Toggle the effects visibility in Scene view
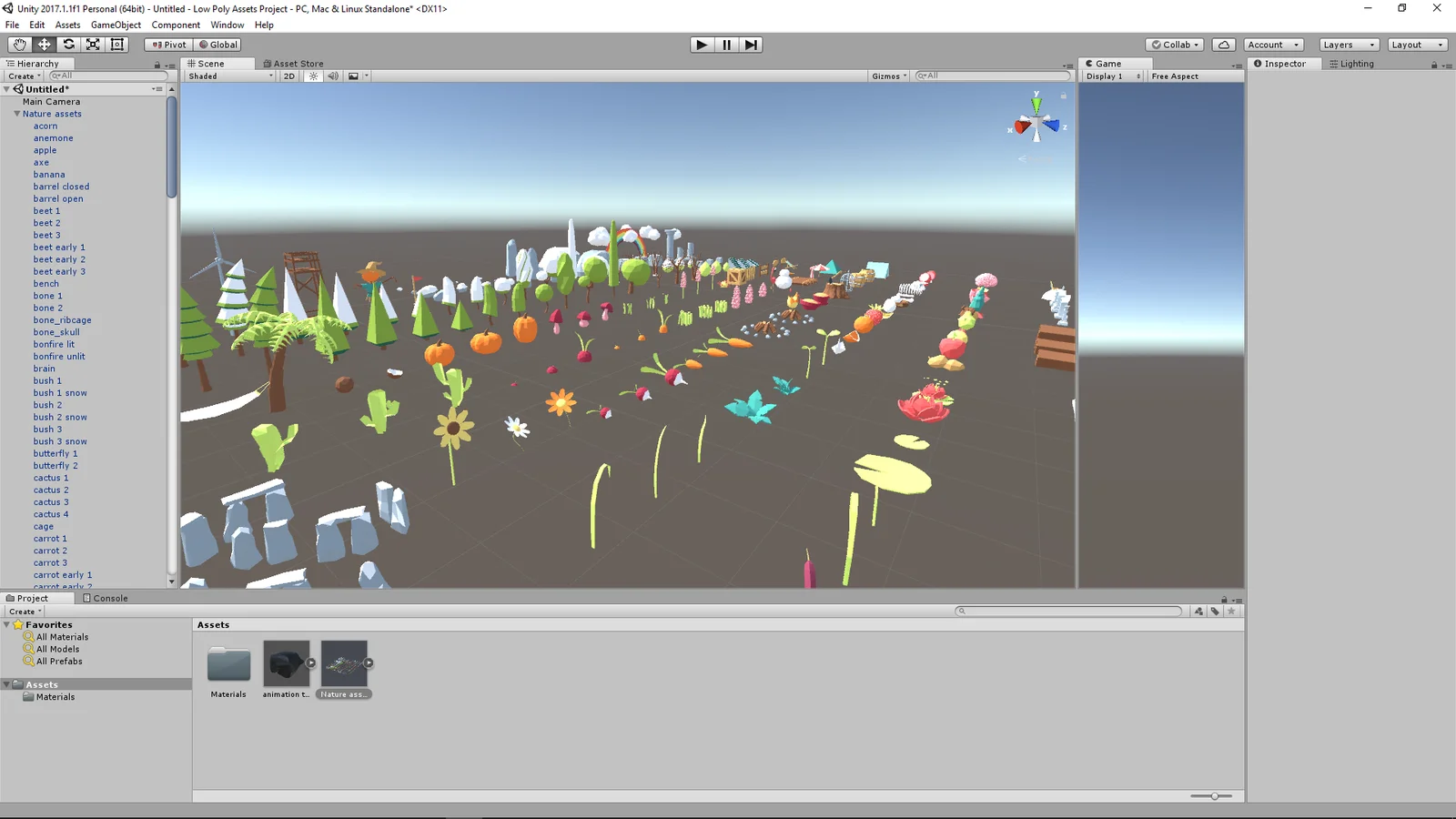The height and width of the screenshot is (819, 1456). [x=354, y=76]
